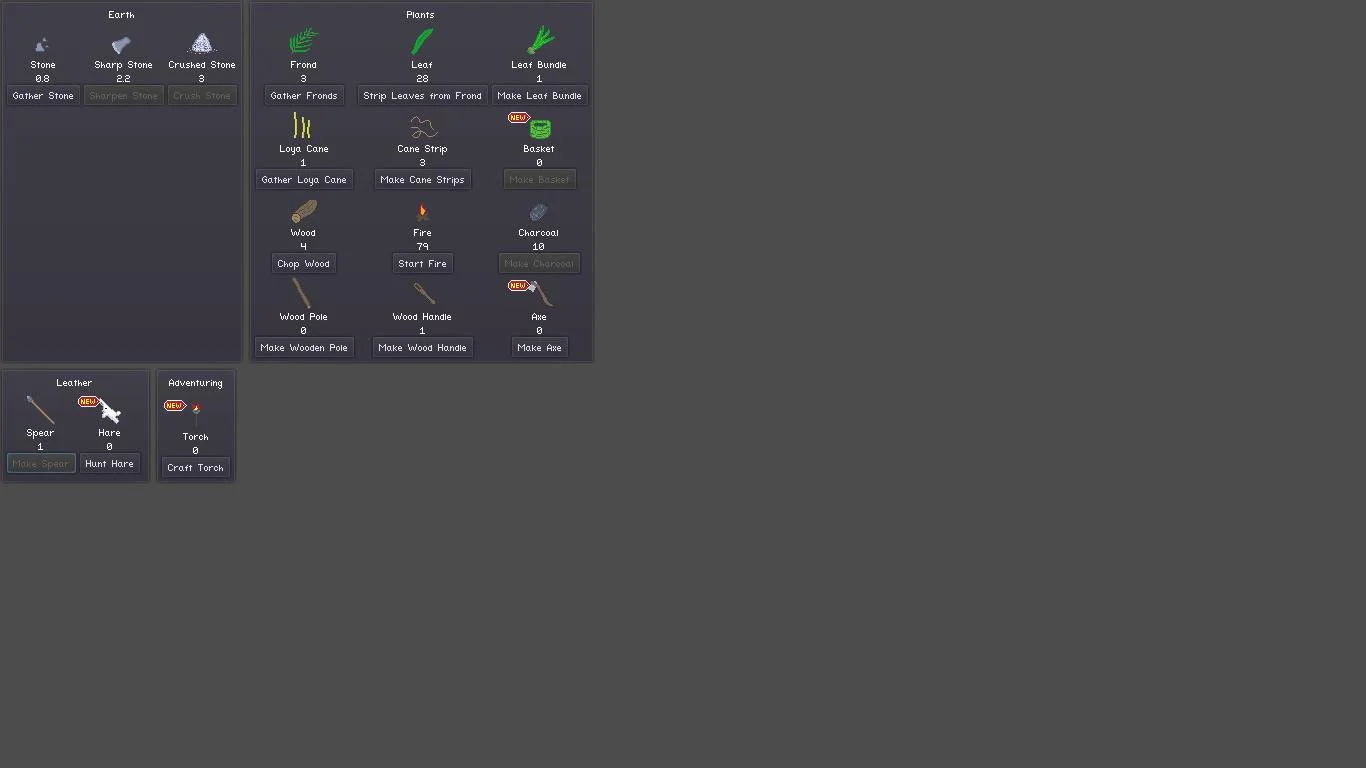Click the greyed Make Basket button
The width and height of the screenshot is (1366, 768).
click(539, 180)
